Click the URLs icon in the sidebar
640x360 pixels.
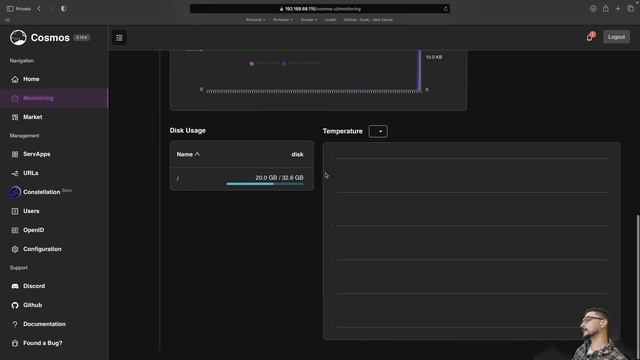click(15, 173)
